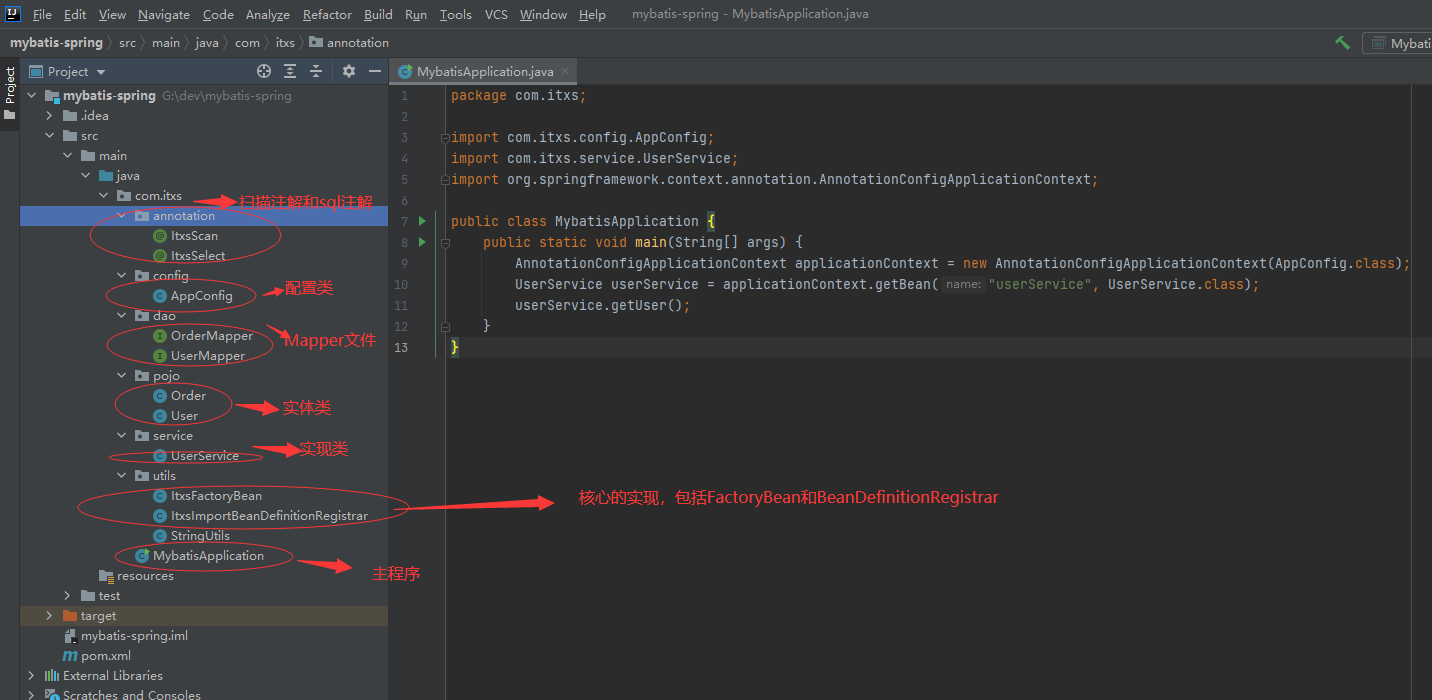Open the run configuration selector

pyautogui.click(x=1400, y=43)
